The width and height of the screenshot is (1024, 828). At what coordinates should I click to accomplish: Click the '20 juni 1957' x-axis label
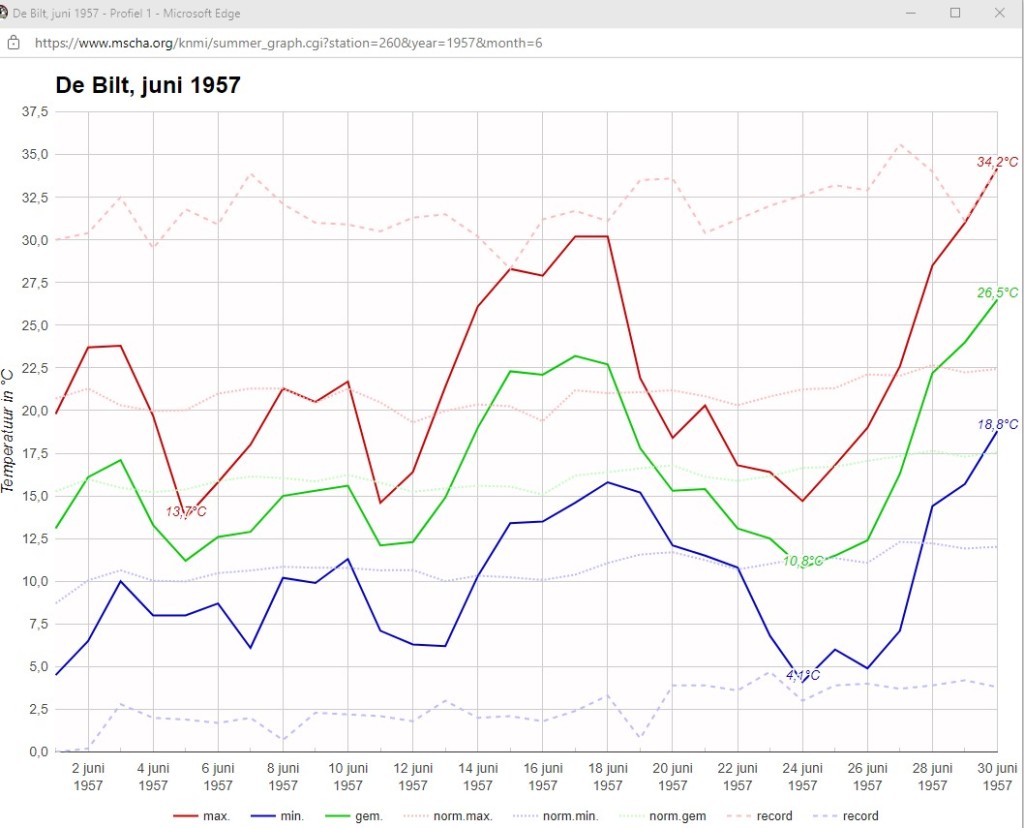(672, 776)
